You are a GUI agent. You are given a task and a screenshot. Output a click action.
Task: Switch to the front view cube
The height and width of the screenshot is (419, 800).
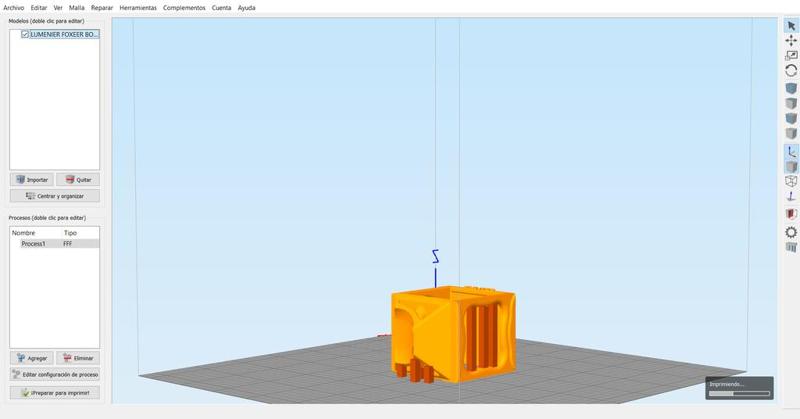pos(791,118)
